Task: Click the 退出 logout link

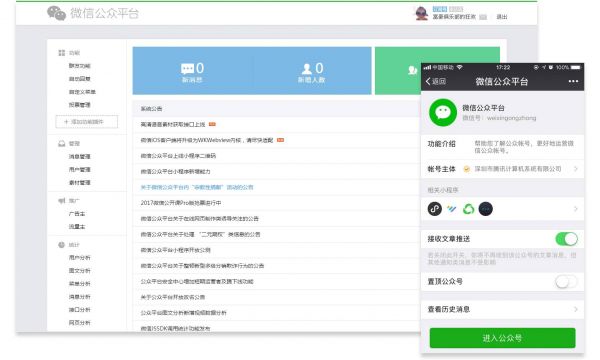Action: click(502, 17)
